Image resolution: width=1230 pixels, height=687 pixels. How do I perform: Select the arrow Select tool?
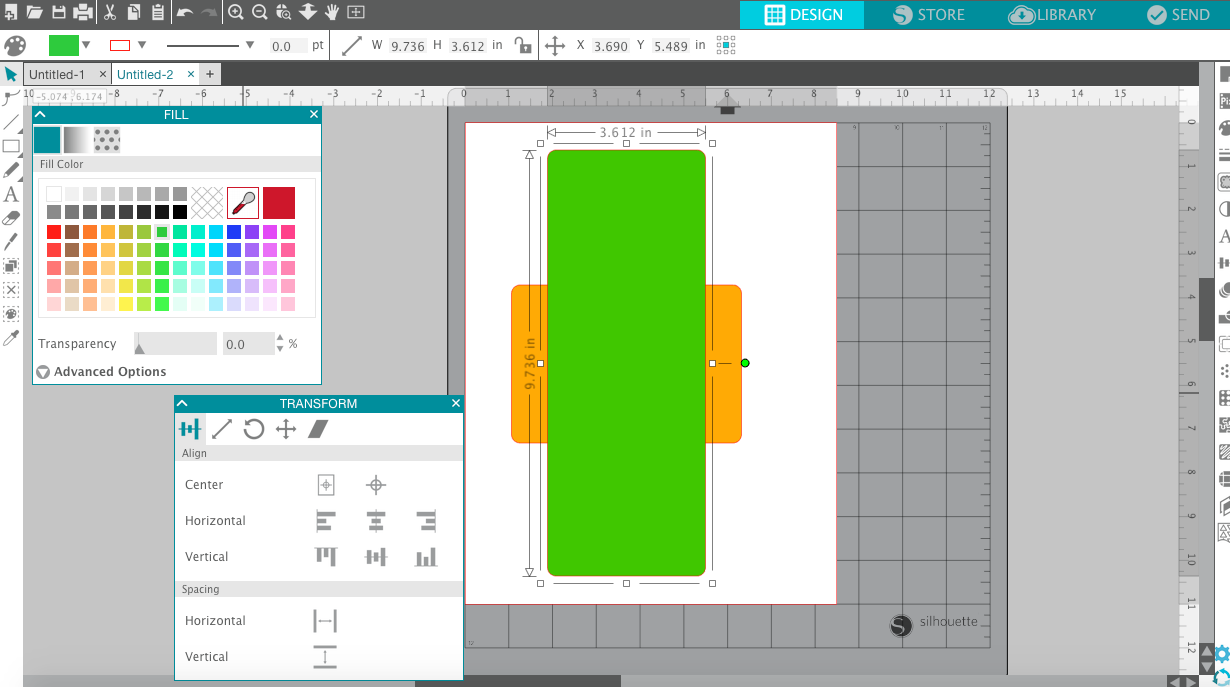[x=11, y=74]
